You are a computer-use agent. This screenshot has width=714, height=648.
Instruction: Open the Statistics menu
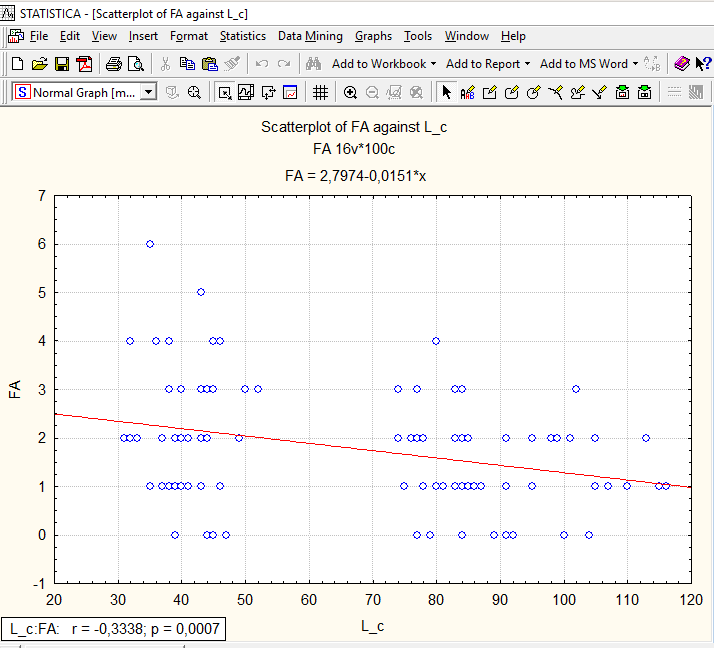coord(243,36)
